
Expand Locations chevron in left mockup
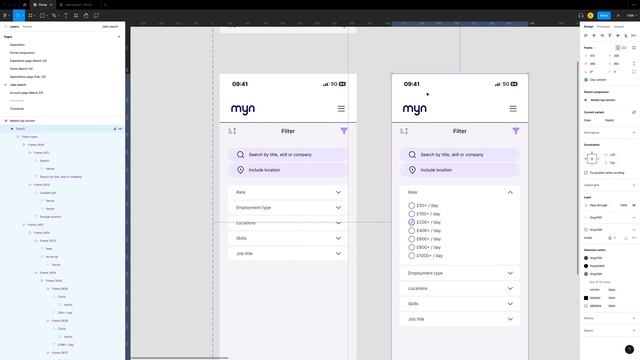pyautogui.click(x=338, y=223)
